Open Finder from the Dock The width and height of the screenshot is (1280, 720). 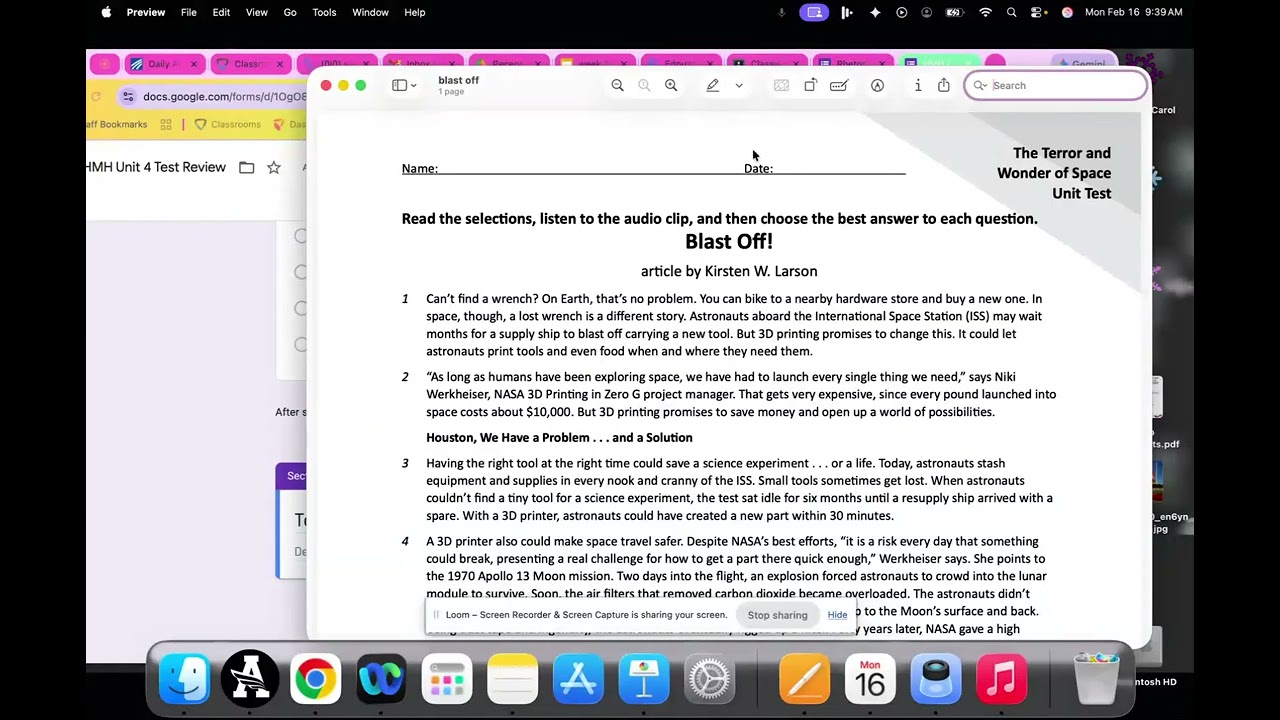[x=184, y=679]
